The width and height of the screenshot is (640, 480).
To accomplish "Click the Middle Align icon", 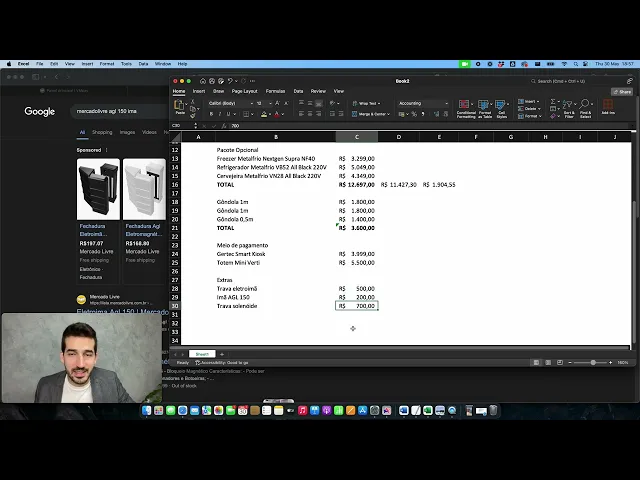I will click(x=310, y=103).
